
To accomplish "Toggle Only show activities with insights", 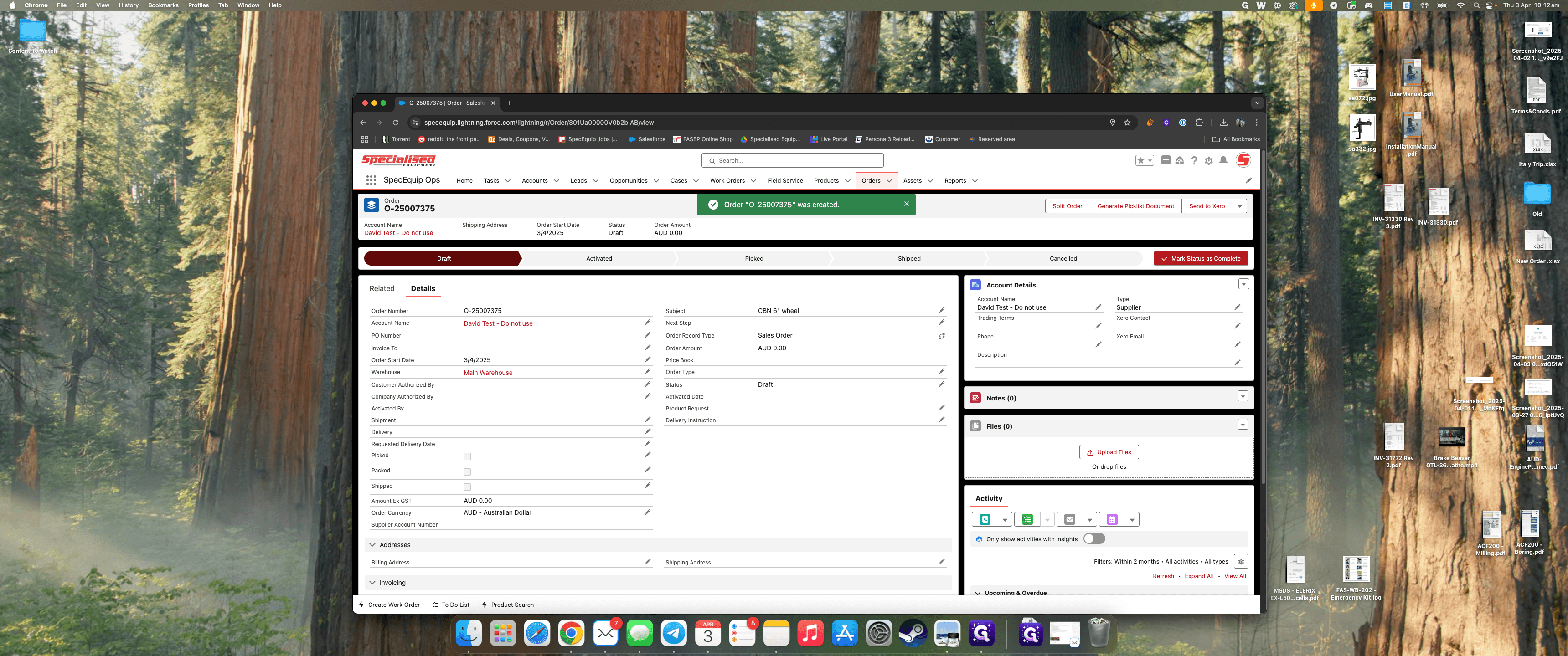I will coord(1094,538).
